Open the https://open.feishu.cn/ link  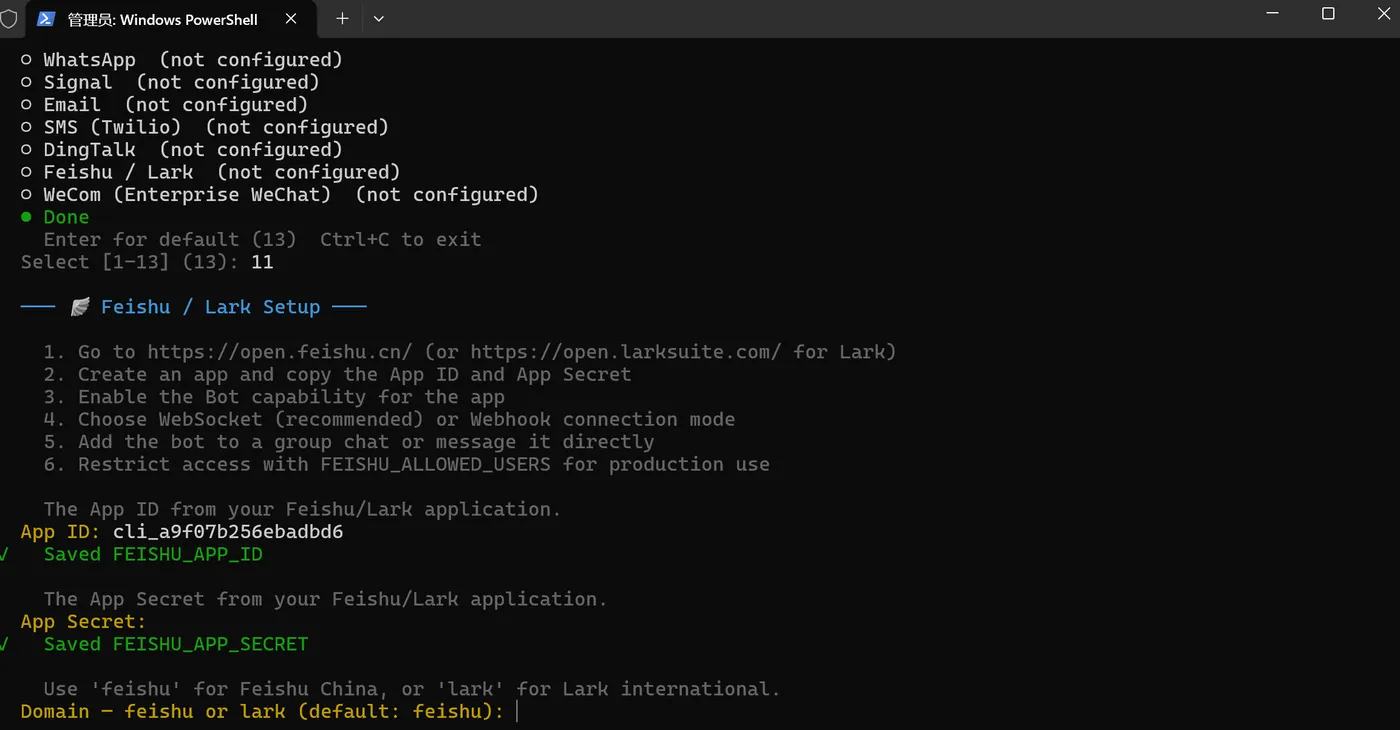click(x=280, y=352)
